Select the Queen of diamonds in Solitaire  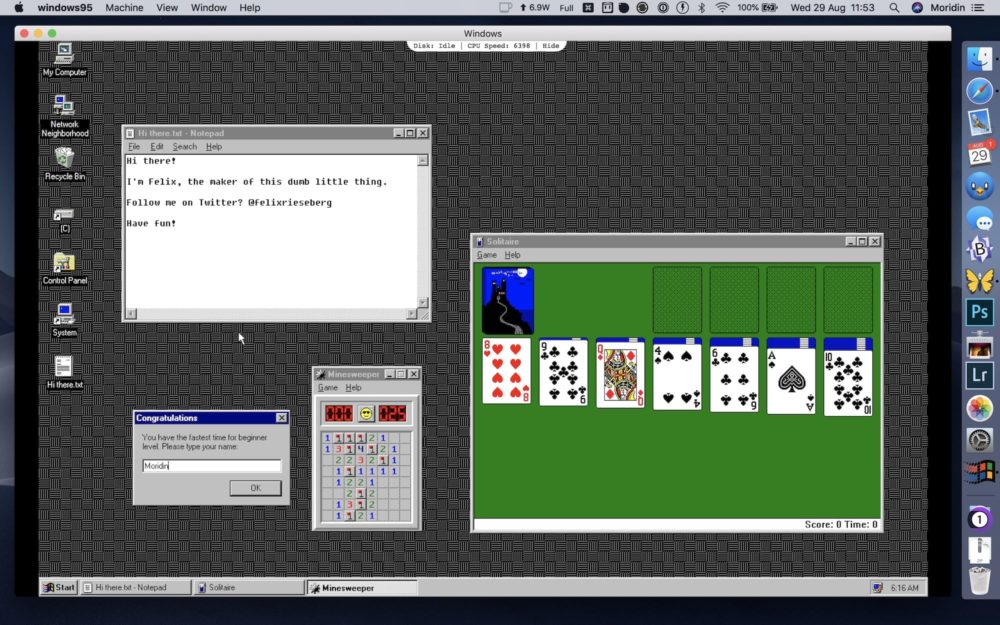coord(621,373)
